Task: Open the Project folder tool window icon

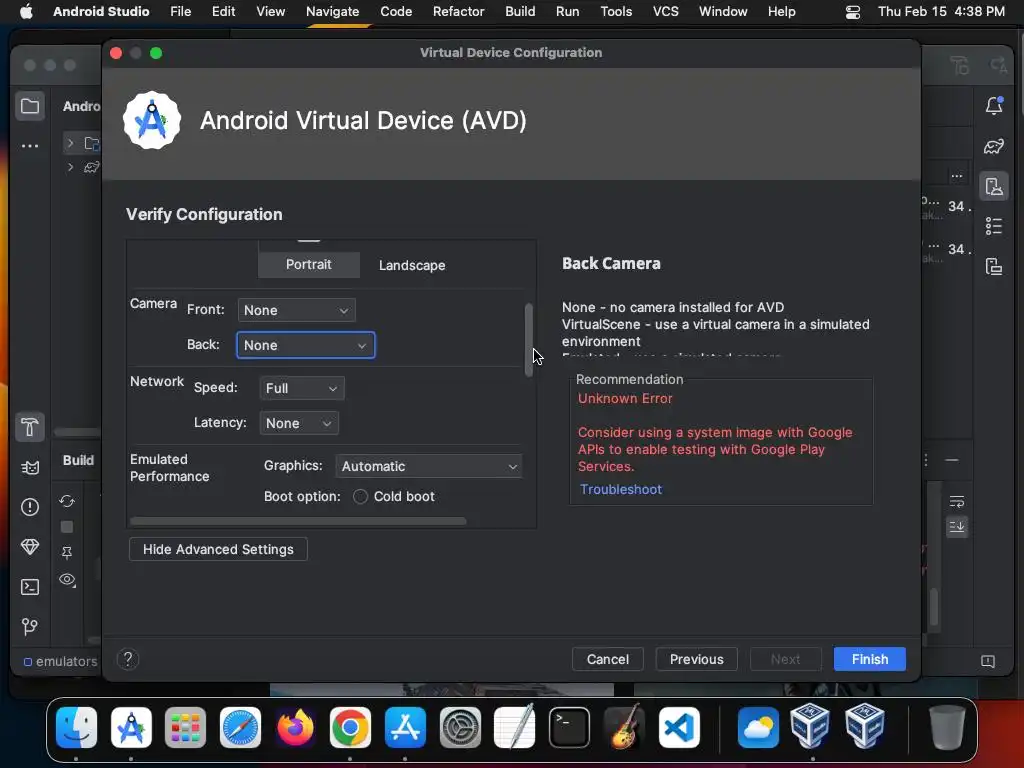Action: [x=30, y=106]
